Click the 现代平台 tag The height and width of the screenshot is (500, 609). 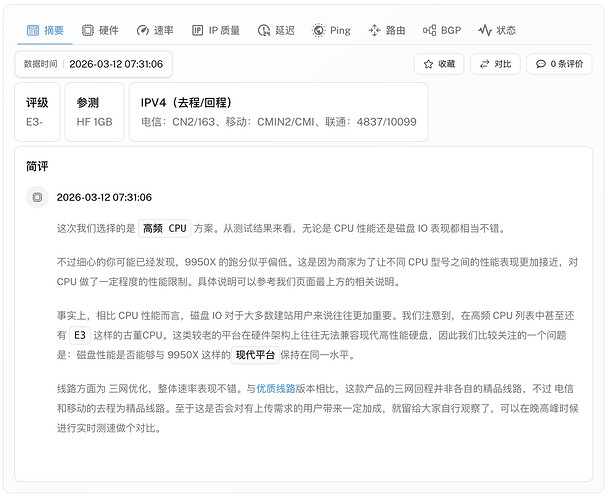pyautogui.click(x=255, y=355)
